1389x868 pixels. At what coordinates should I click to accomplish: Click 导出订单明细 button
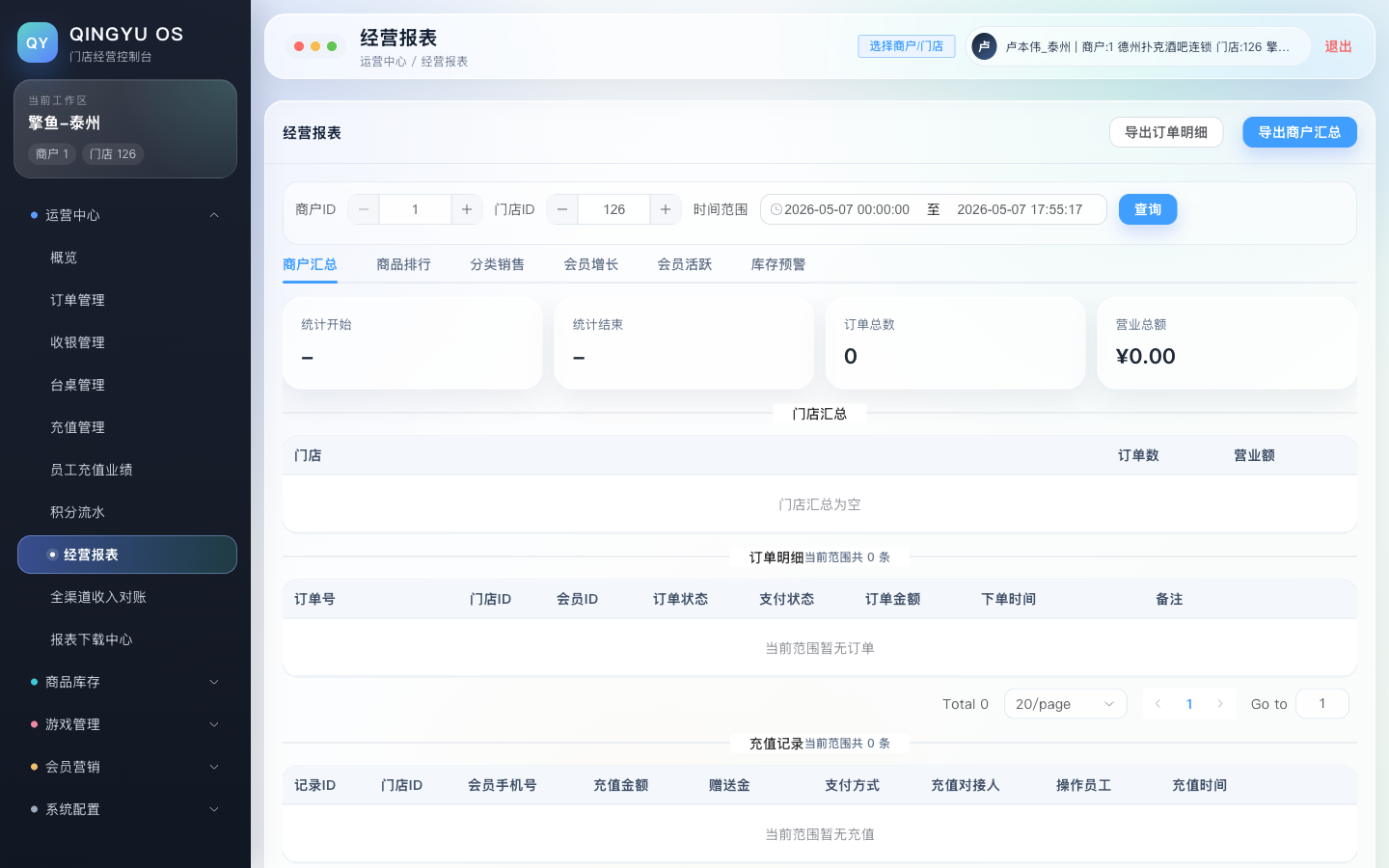[1166, 132]
